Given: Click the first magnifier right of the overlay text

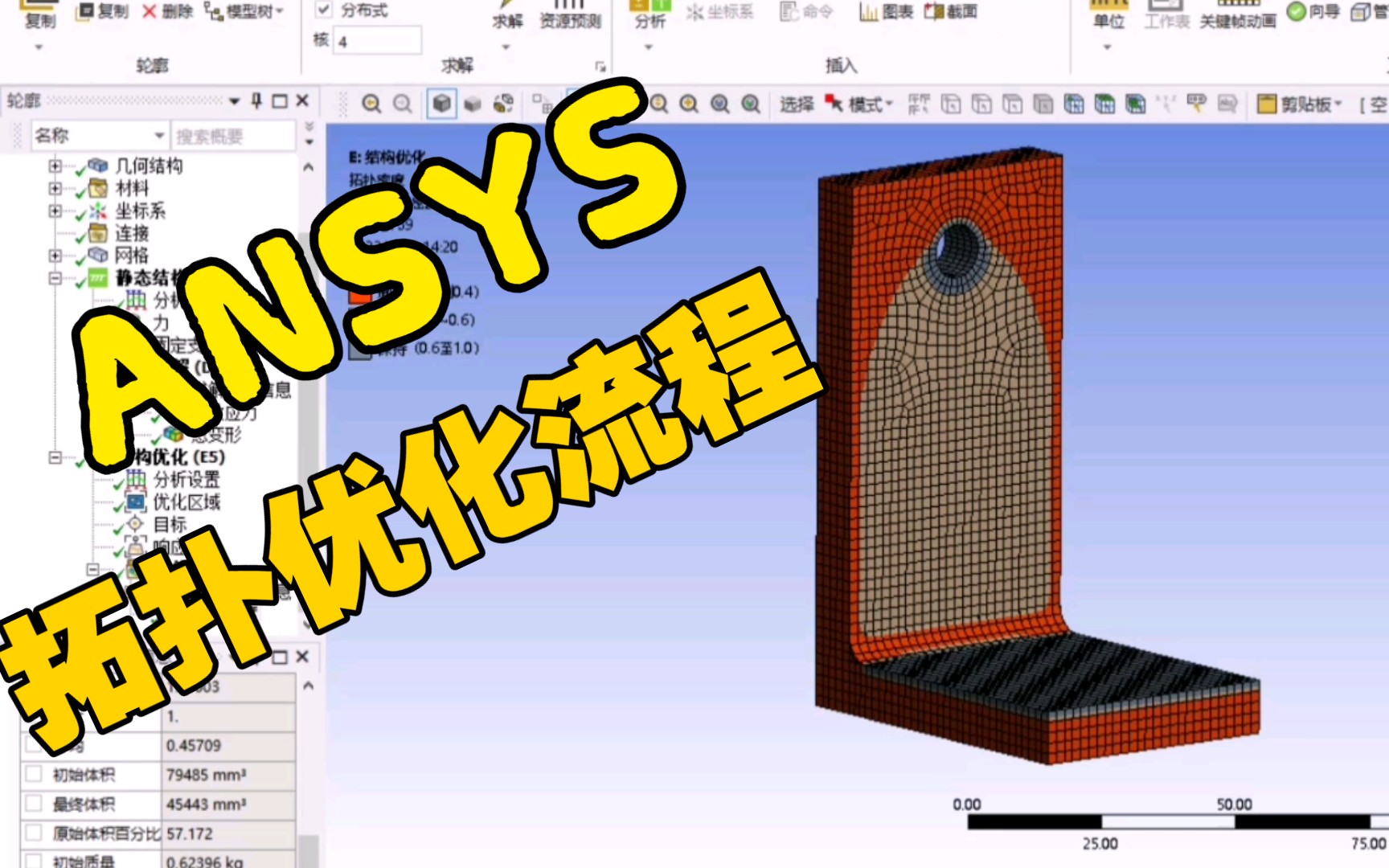Looking at the screenshot, I should (659, 104).
